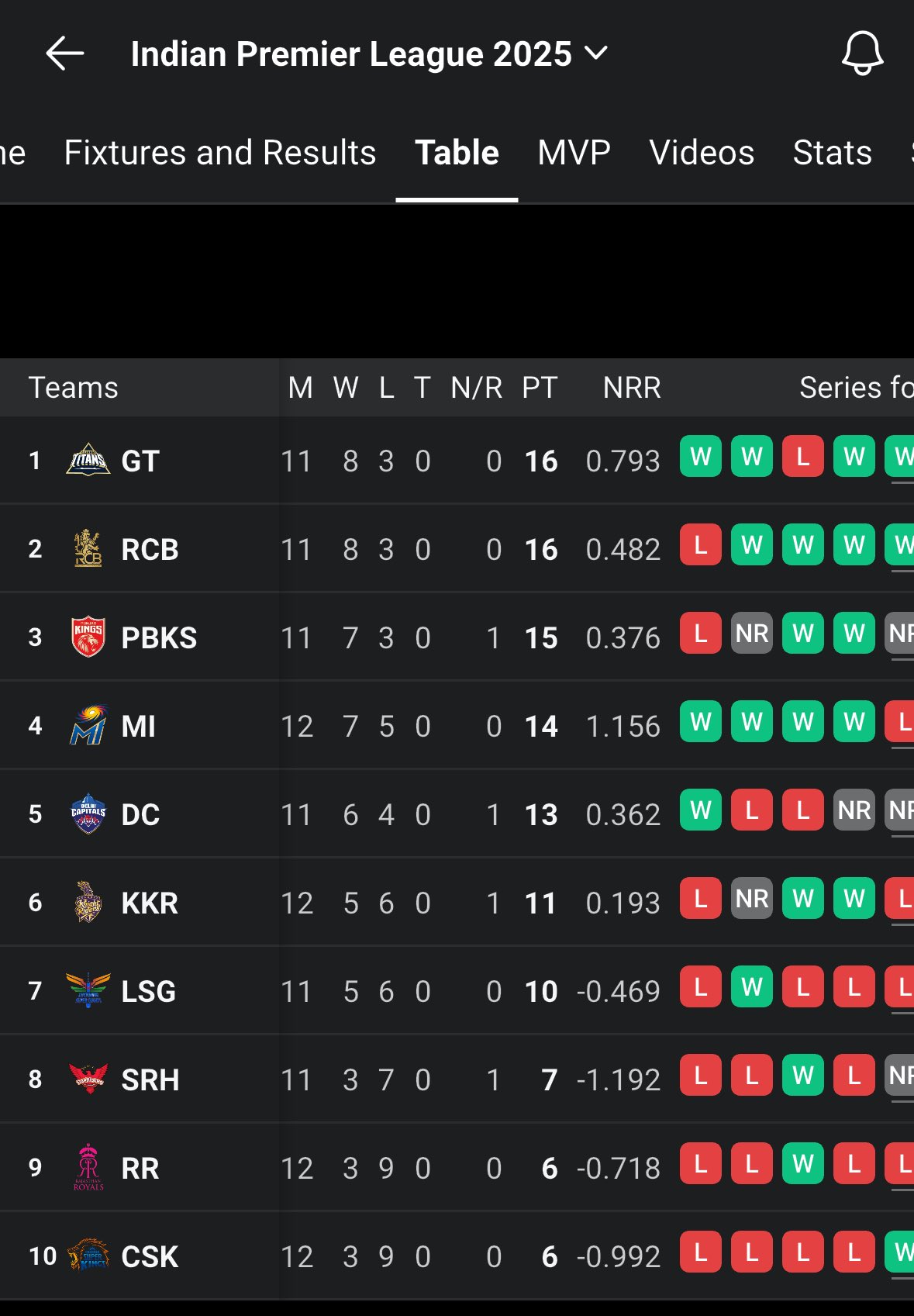
Task: Select the Punjab Kings logo
Action: coord(88,637)
